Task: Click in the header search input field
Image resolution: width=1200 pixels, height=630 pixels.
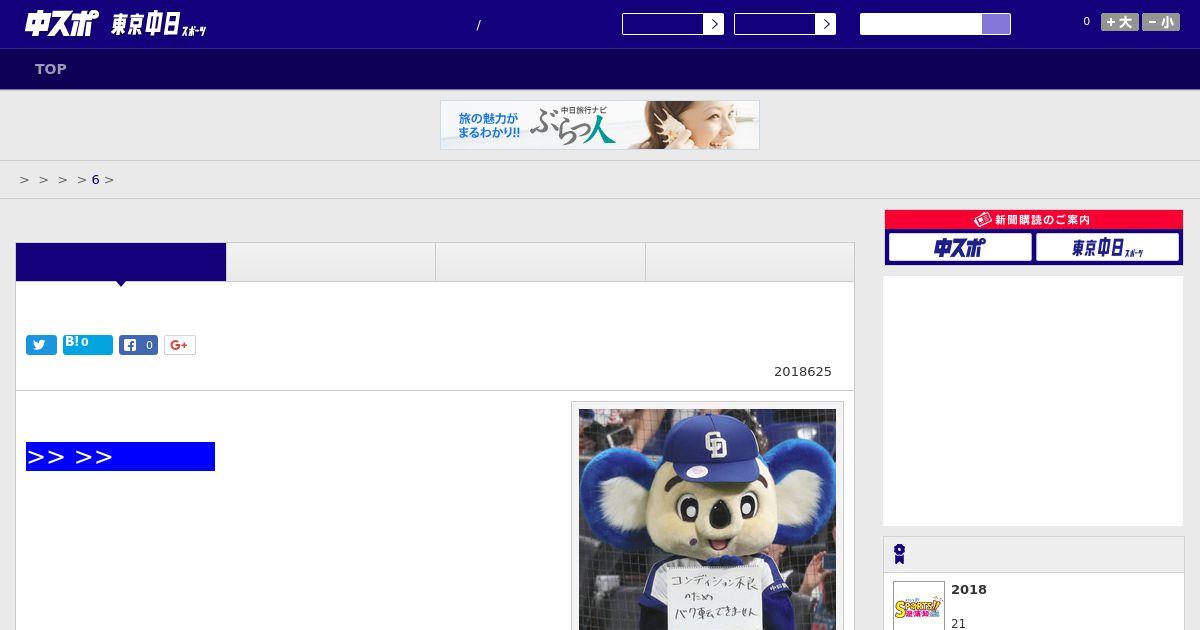Action: click(x=921, y=24)
